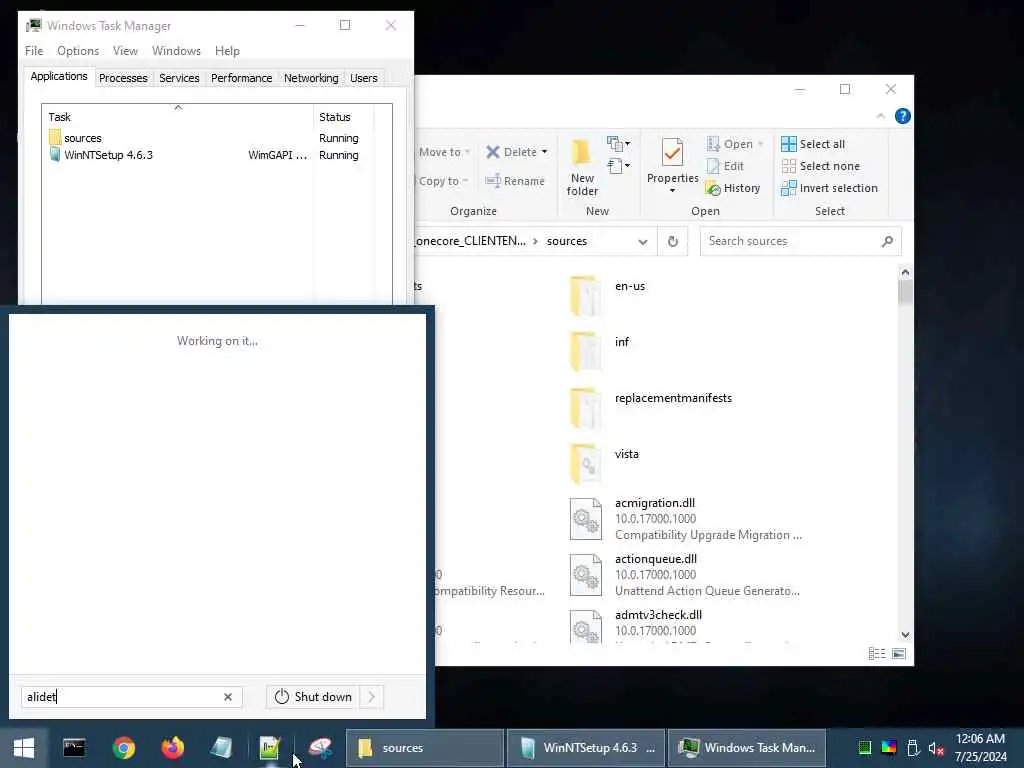Open Firefox from the taskbar
Viewport: 1024px width, 768px height.
(173, 748)
